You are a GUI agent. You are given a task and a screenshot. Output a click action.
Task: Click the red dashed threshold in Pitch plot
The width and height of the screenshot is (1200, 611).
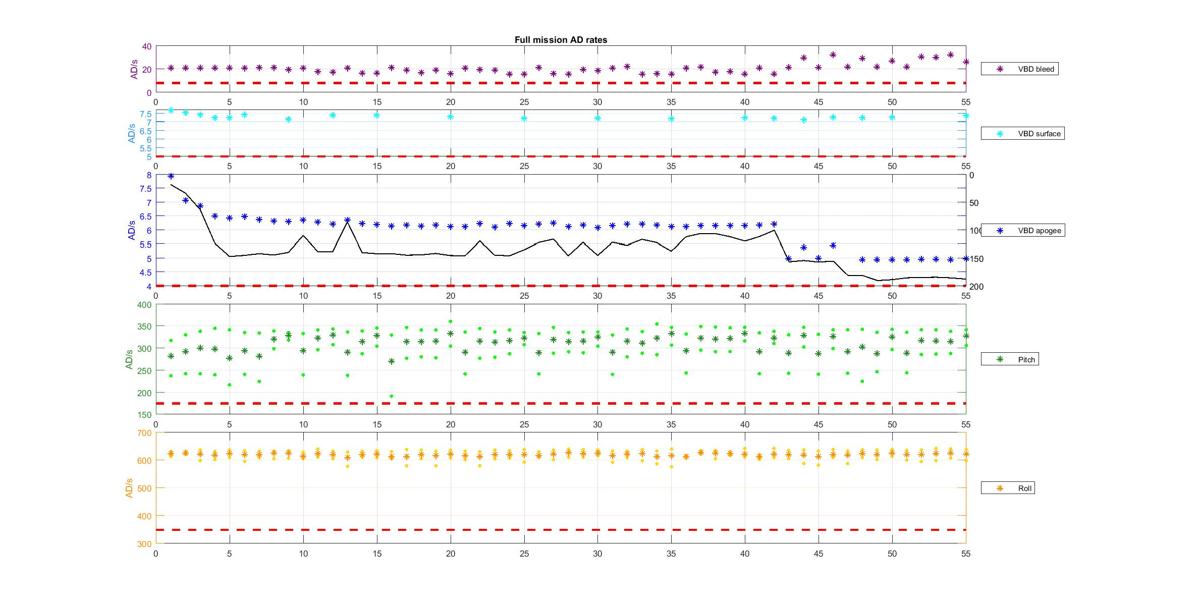(x=560, y=403)
